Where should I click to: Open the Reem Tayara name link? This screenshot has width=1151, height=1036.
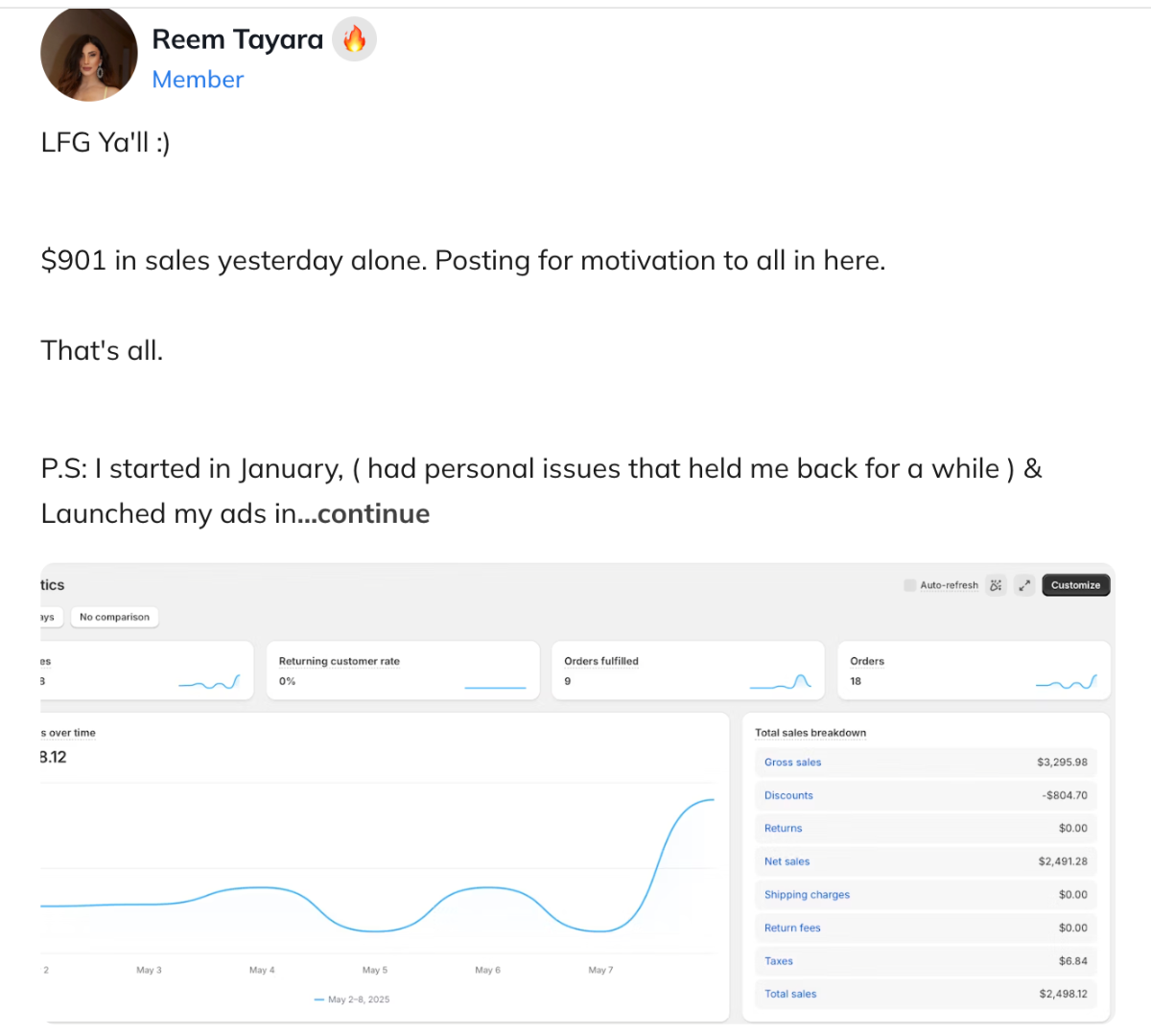coord(237,39)
